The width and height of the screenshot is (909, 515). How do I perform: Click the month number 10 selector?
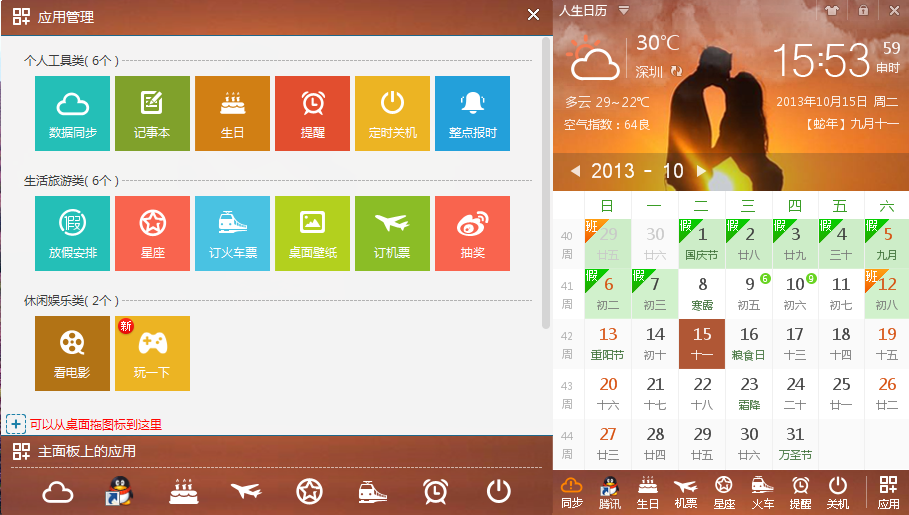[x=673, y=171]
